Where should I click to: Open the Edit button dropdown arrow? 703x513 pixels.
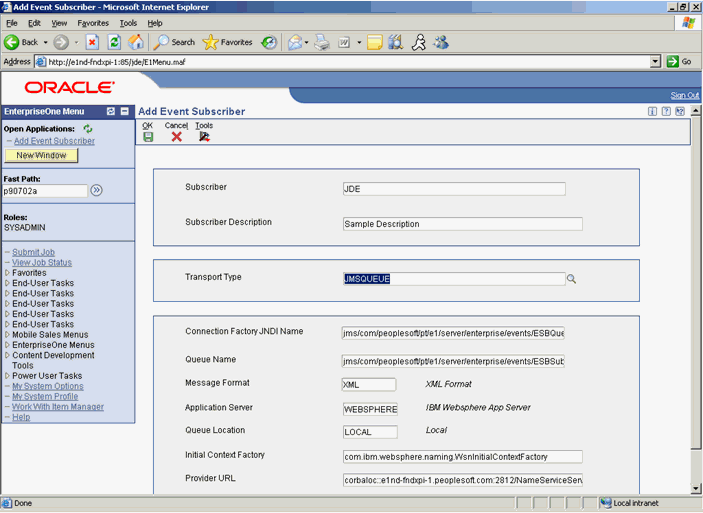coord(359,43)
